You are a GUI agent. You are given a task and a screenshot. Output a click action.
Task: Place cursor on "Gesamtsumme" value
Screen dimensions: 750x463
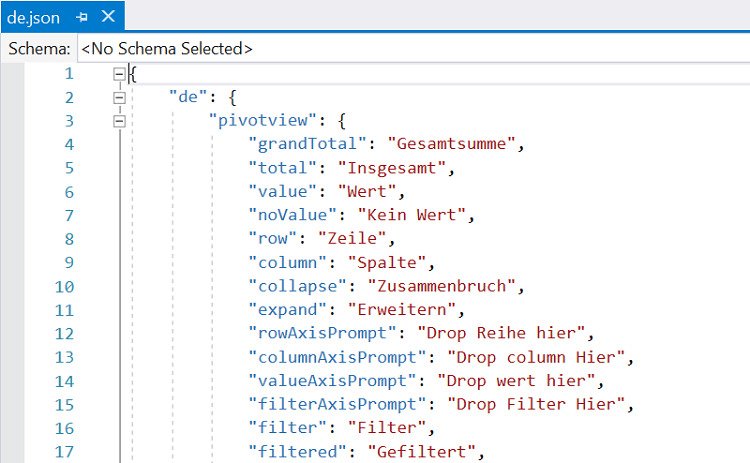pos(452,143)
